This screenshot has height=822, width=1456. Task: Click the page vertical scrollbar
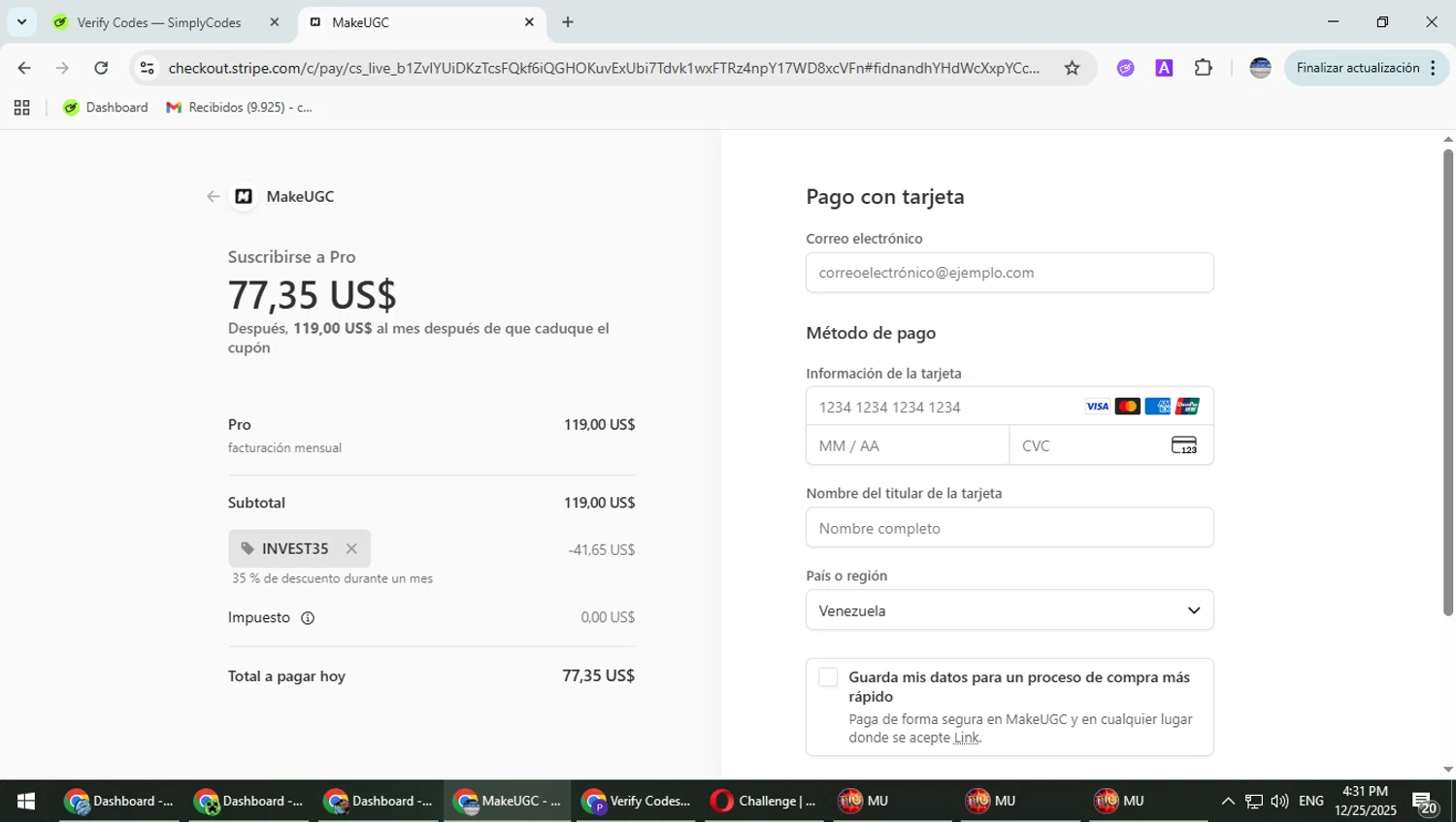pyautogui.click(x=1447, y=382)
